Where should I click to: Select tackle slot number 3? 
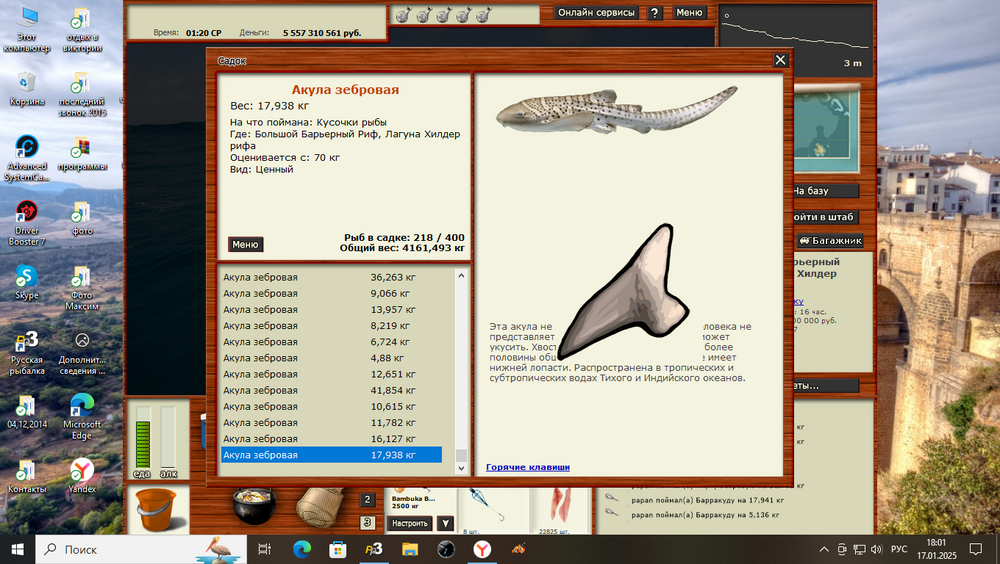(367, 522)
